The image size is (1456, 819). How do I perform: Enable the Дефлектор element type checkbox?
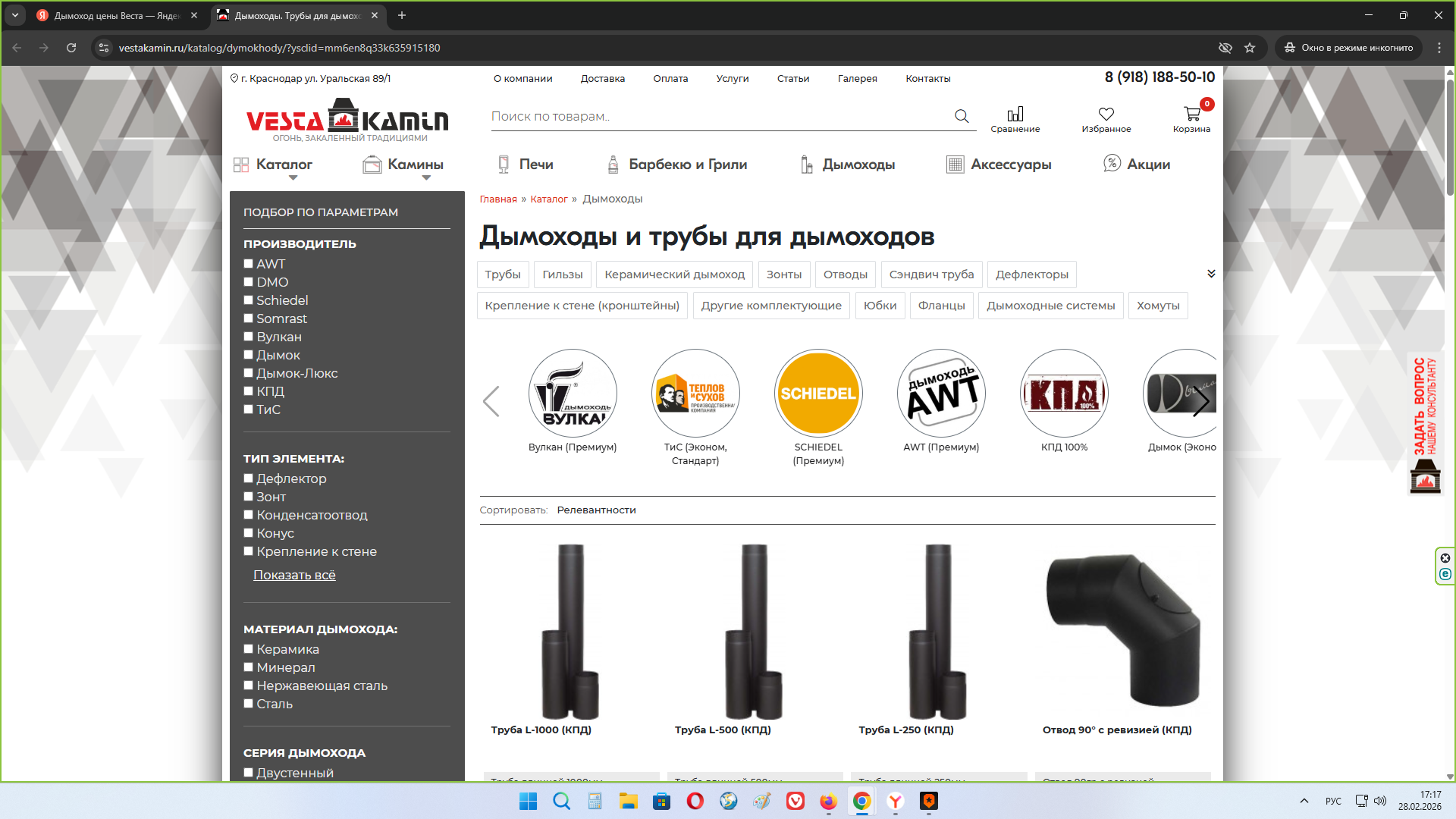248,479
